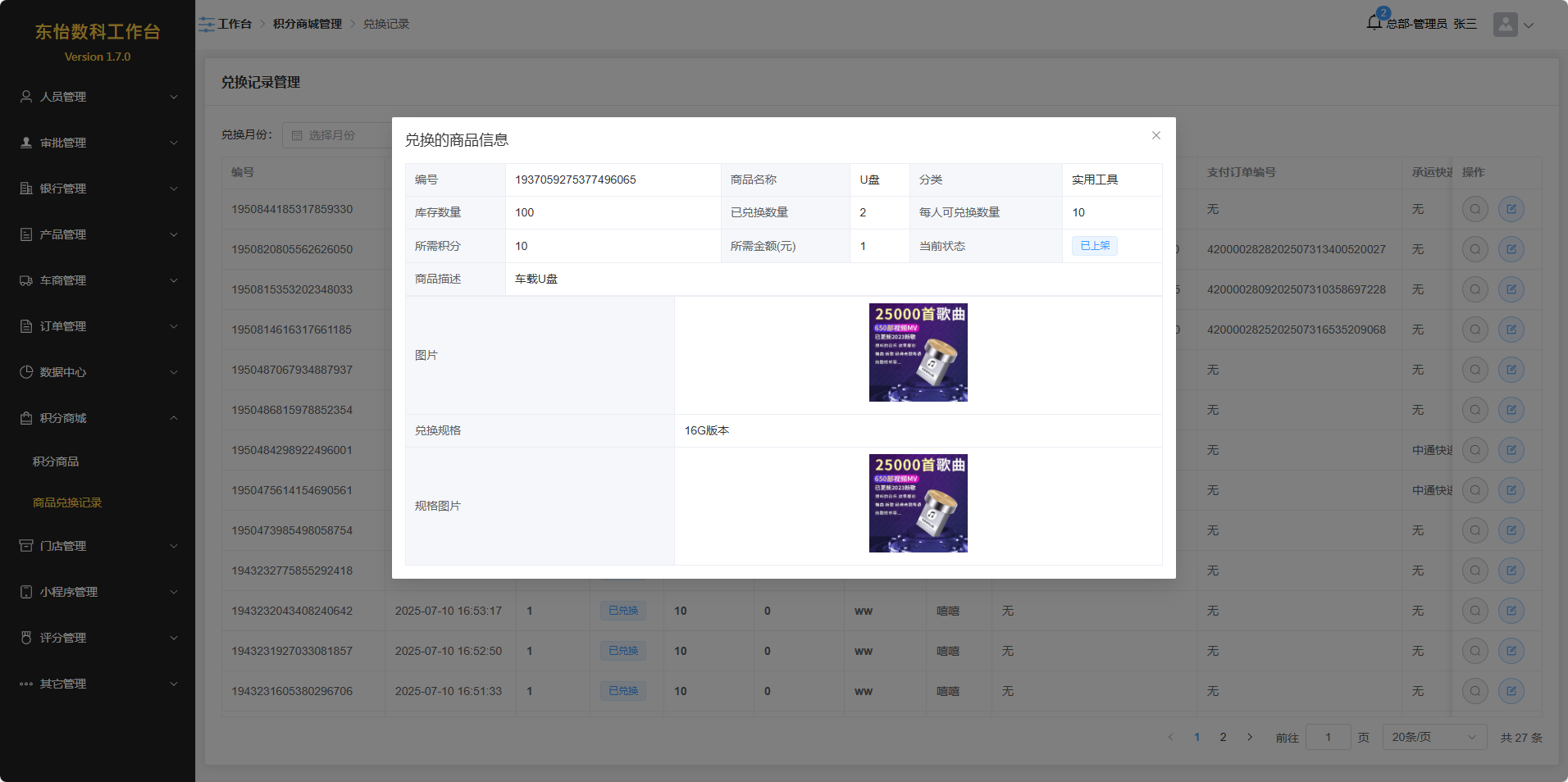Click 积分商城管理 breadcrumb link
The width and height of the screenshot is (1568, 782).
(308, 25)
